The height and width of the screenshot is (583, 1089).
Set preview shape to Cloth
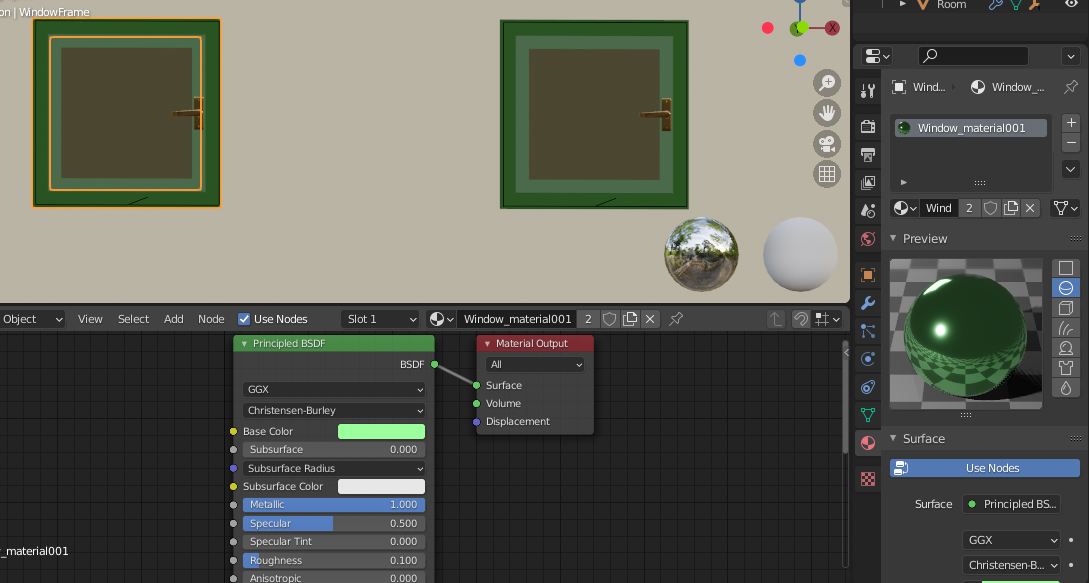pos(1066,368)
